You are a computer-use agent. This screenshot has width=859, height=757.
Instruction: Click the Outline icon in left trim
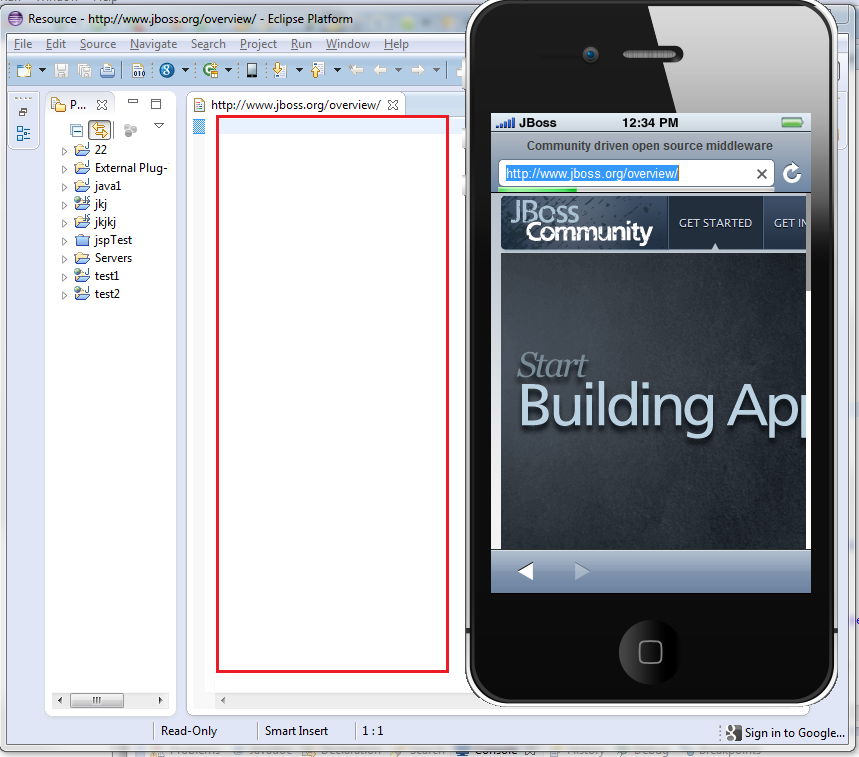(x=24, y=134)
